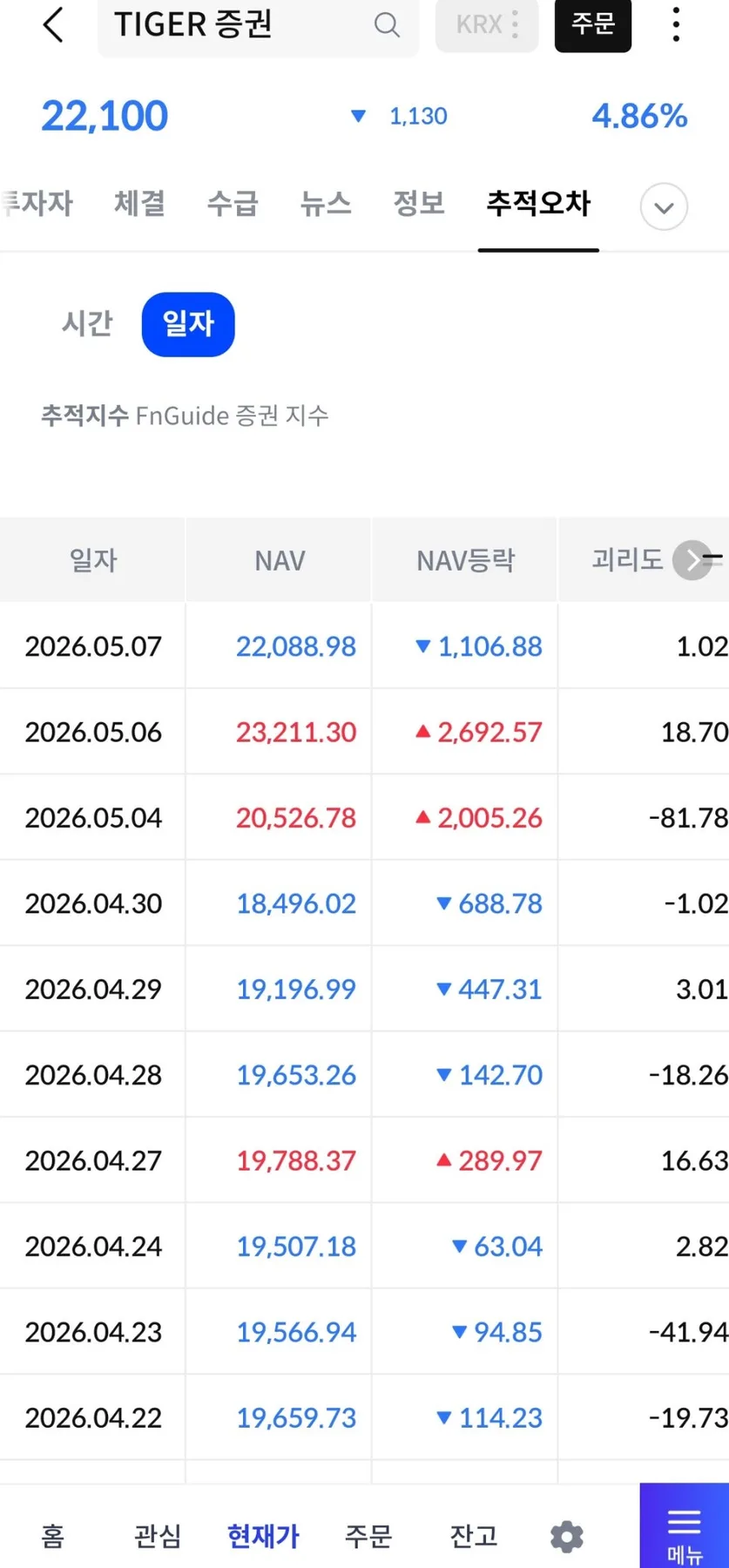The width and height of the screenshot is (729, 1568).
Task: Open the blue 메뉴 hamburger button
Action: (685, 1526)
